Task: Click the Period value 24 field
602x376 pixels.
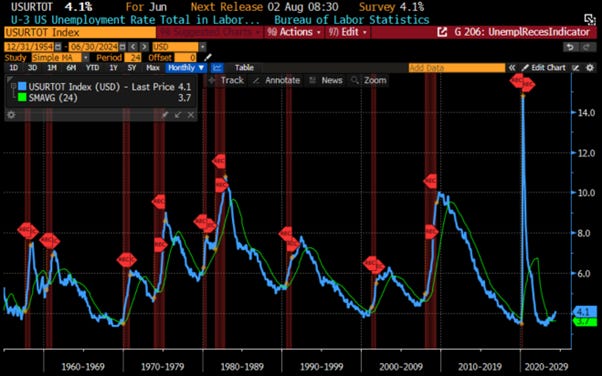Action: click(x=134, y=58)
